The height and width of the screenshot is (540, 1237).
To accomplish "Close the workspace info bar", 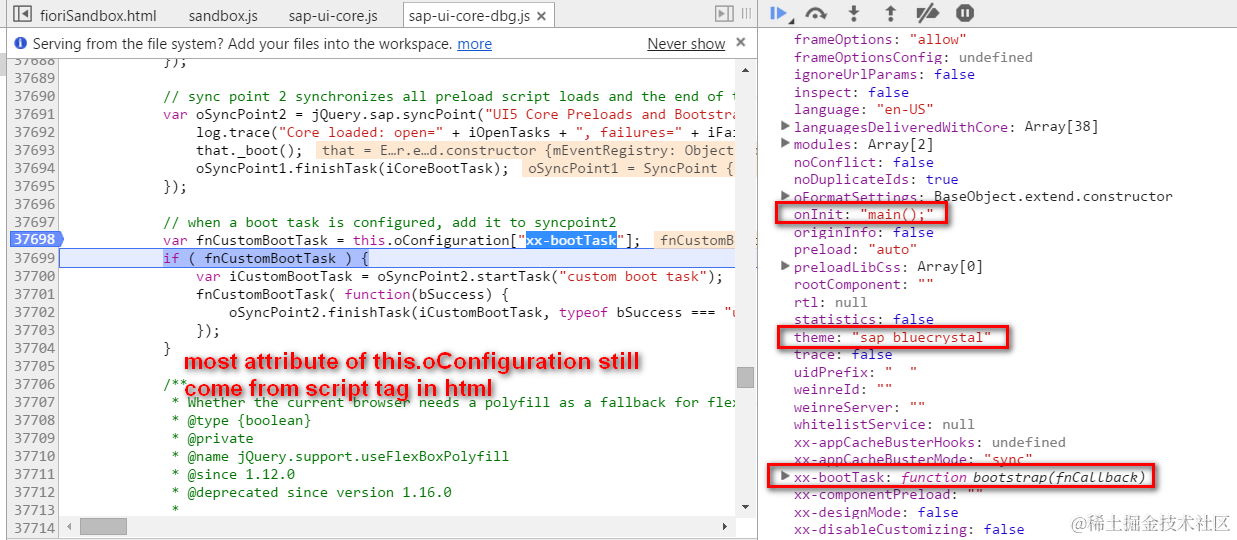I will (741, 43).
